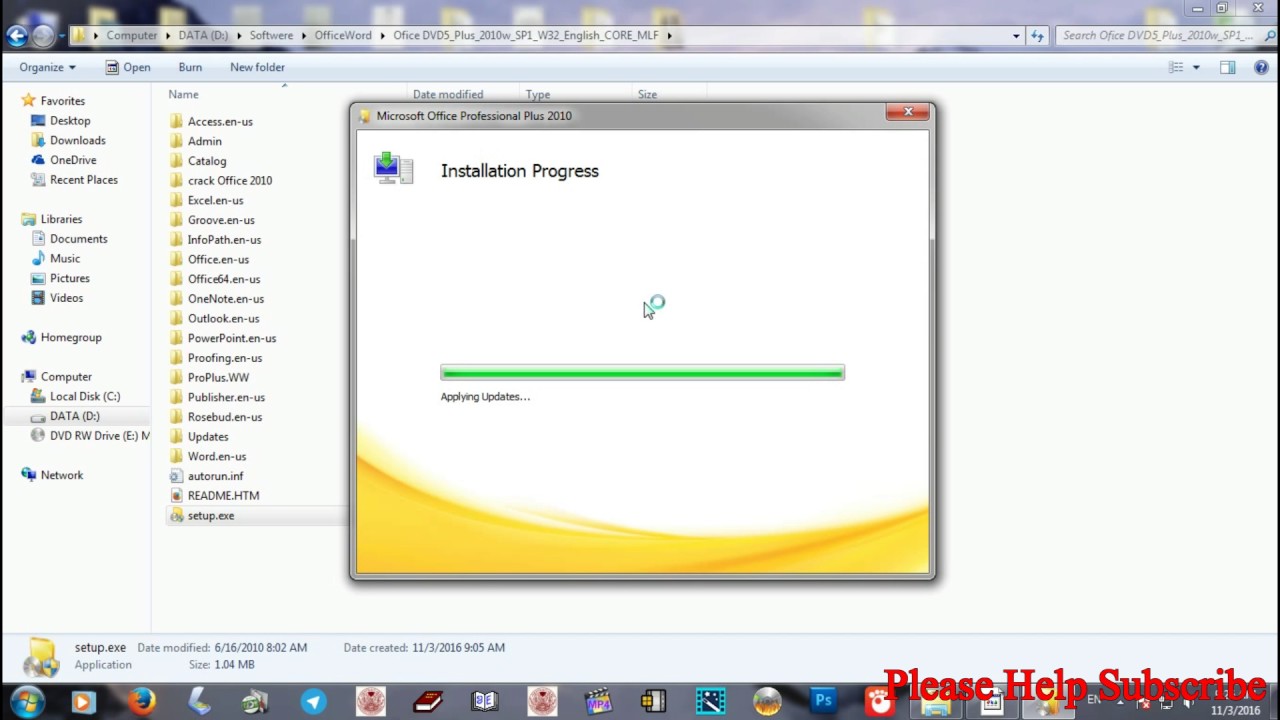The width and height of the screenshot is (1280, 720).
Task: Open Photoshop from the taskbar
Action: [823, 702]
